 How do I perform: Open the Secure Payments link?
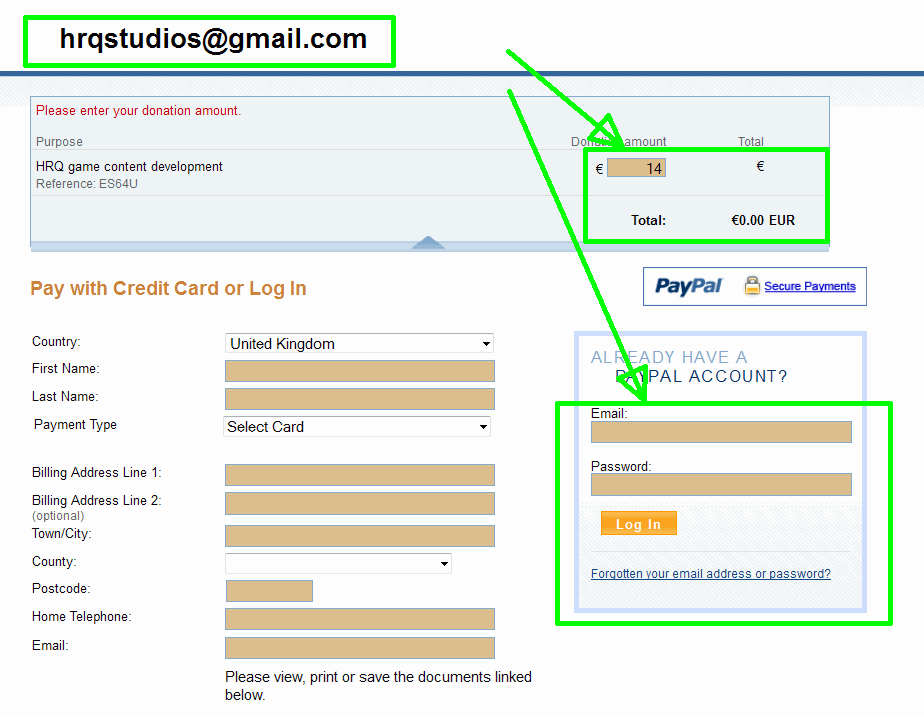810,286
